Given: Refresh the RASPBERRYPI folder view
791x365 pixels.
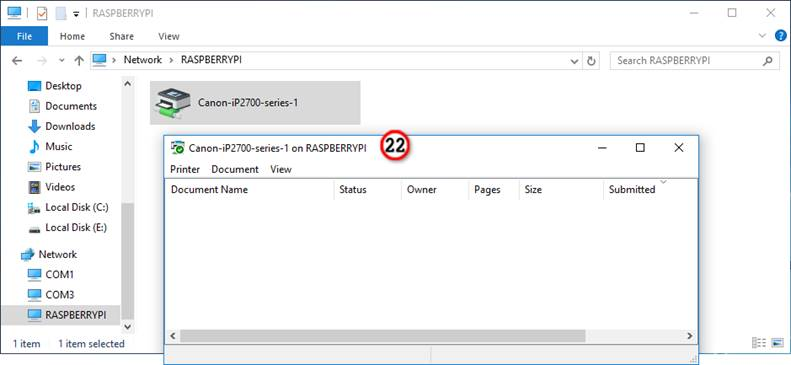Looking at the screenshot, I should (x=591, y=60).
